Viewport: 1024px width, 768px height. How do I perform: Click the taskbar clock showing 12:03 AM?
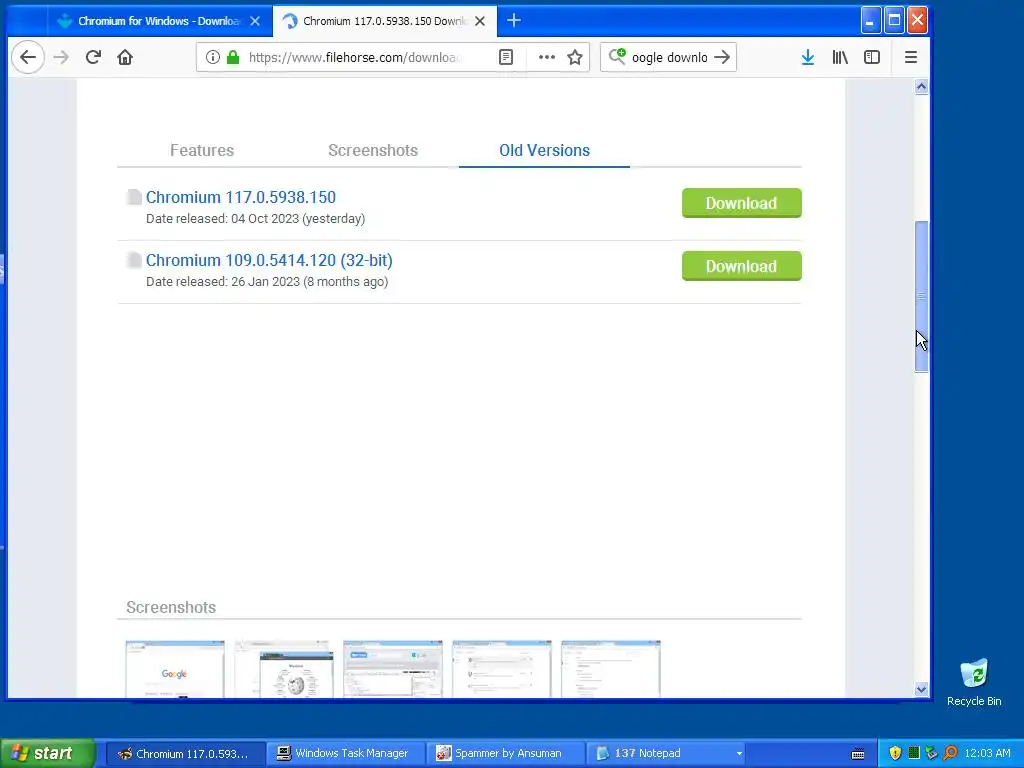[987, 753]
